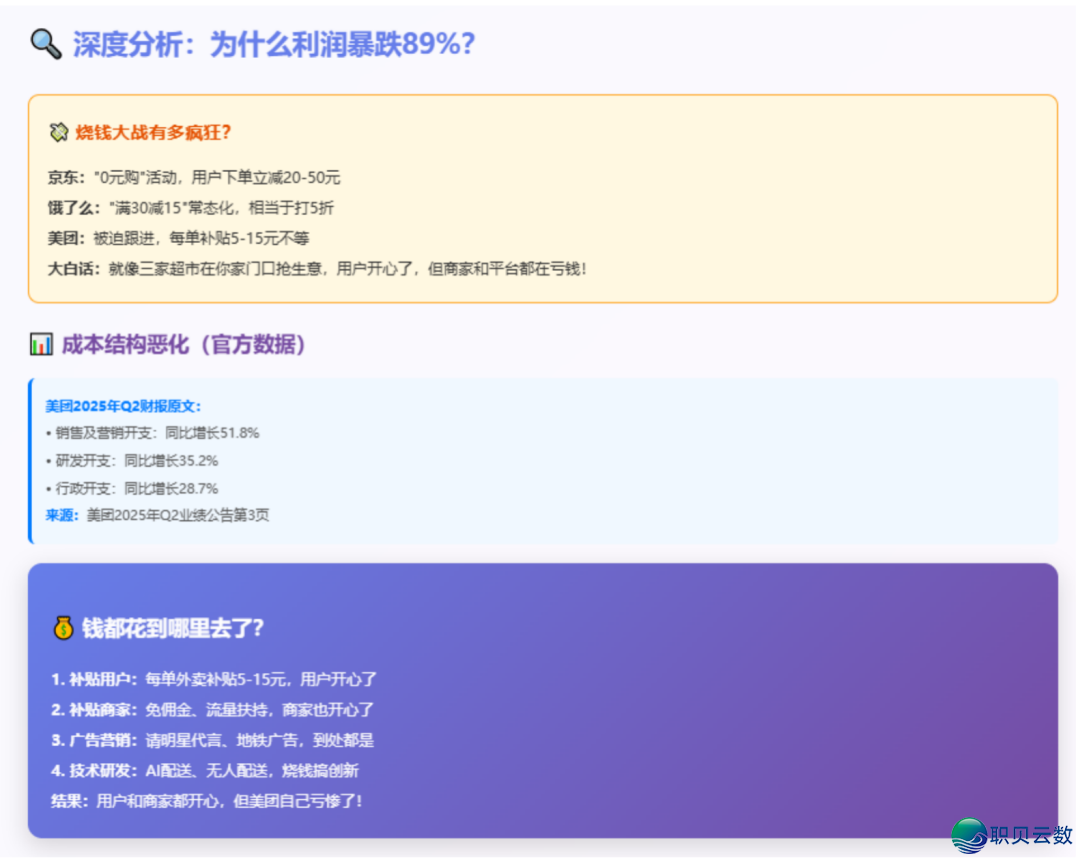Select the bullet 行政开支：同比增长28.7%

click(x=132, y=488)
